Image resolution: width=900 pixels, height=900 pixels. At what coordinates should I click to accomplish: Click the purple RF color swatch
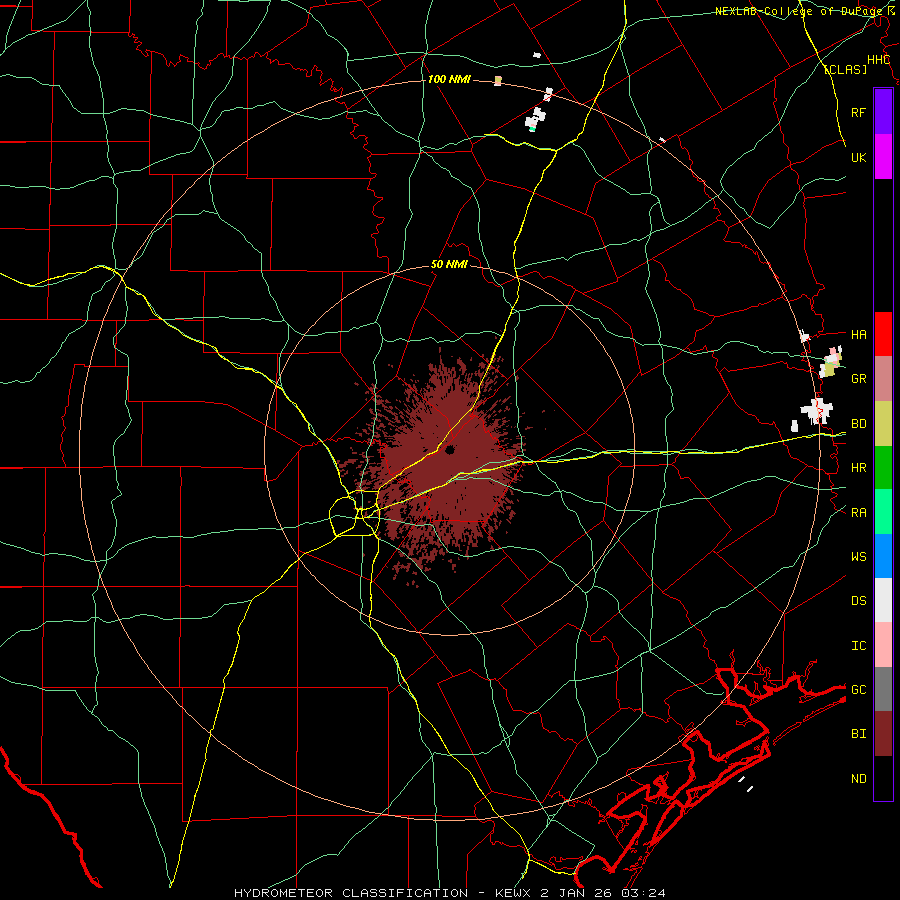pos(883,112)
